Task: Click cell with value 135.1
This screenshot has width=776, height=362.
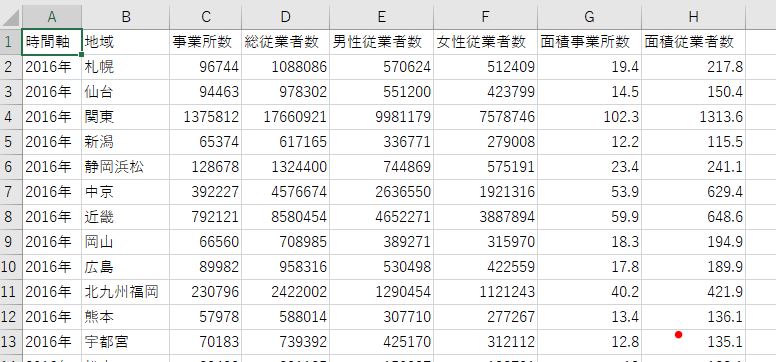Action: click(x=693, y=342)
